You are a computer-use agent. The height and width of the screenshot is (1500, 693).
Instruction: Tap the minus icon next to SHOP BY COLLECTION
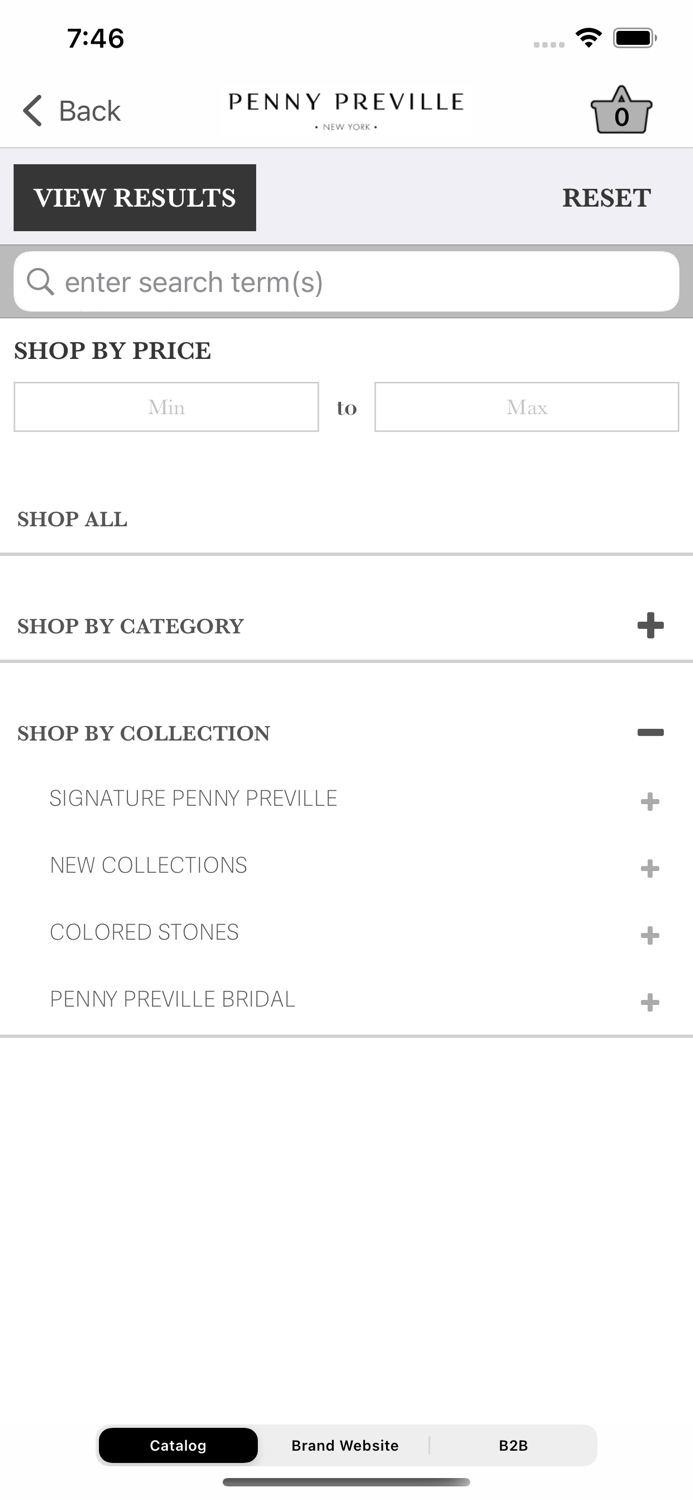point(651,732)
